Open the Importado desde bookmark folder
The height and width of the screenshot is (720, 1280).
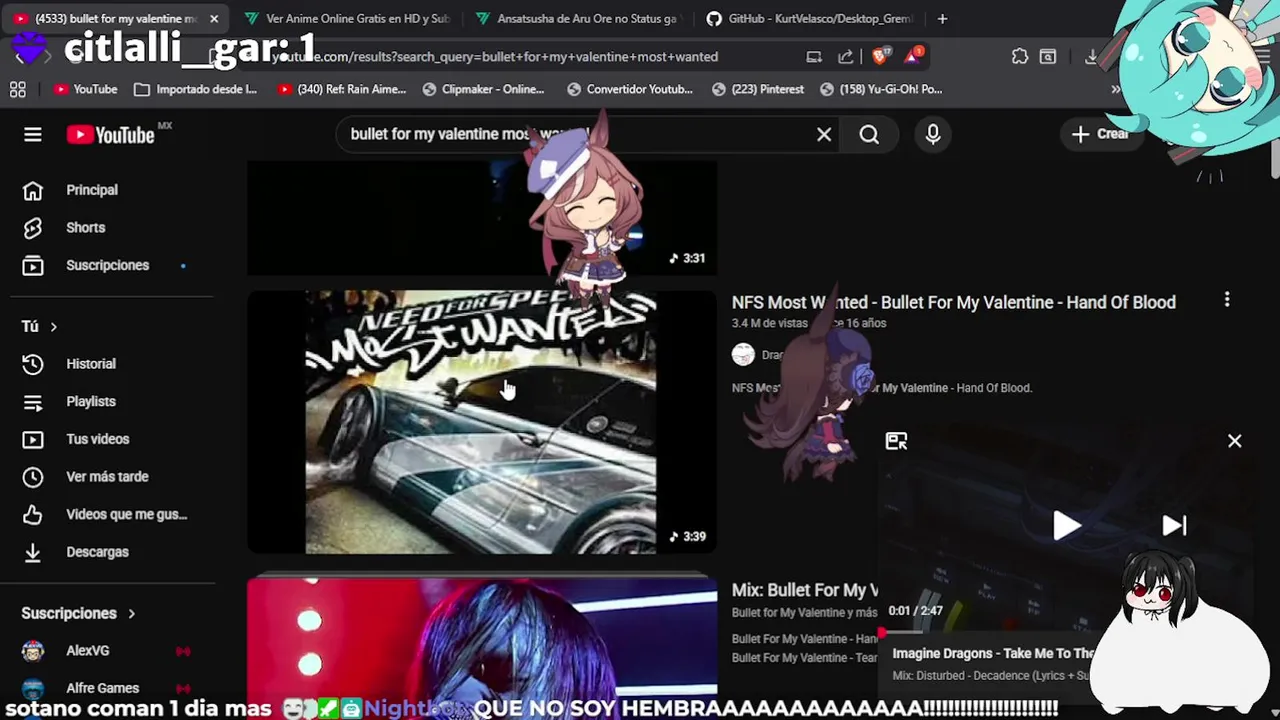195,89
